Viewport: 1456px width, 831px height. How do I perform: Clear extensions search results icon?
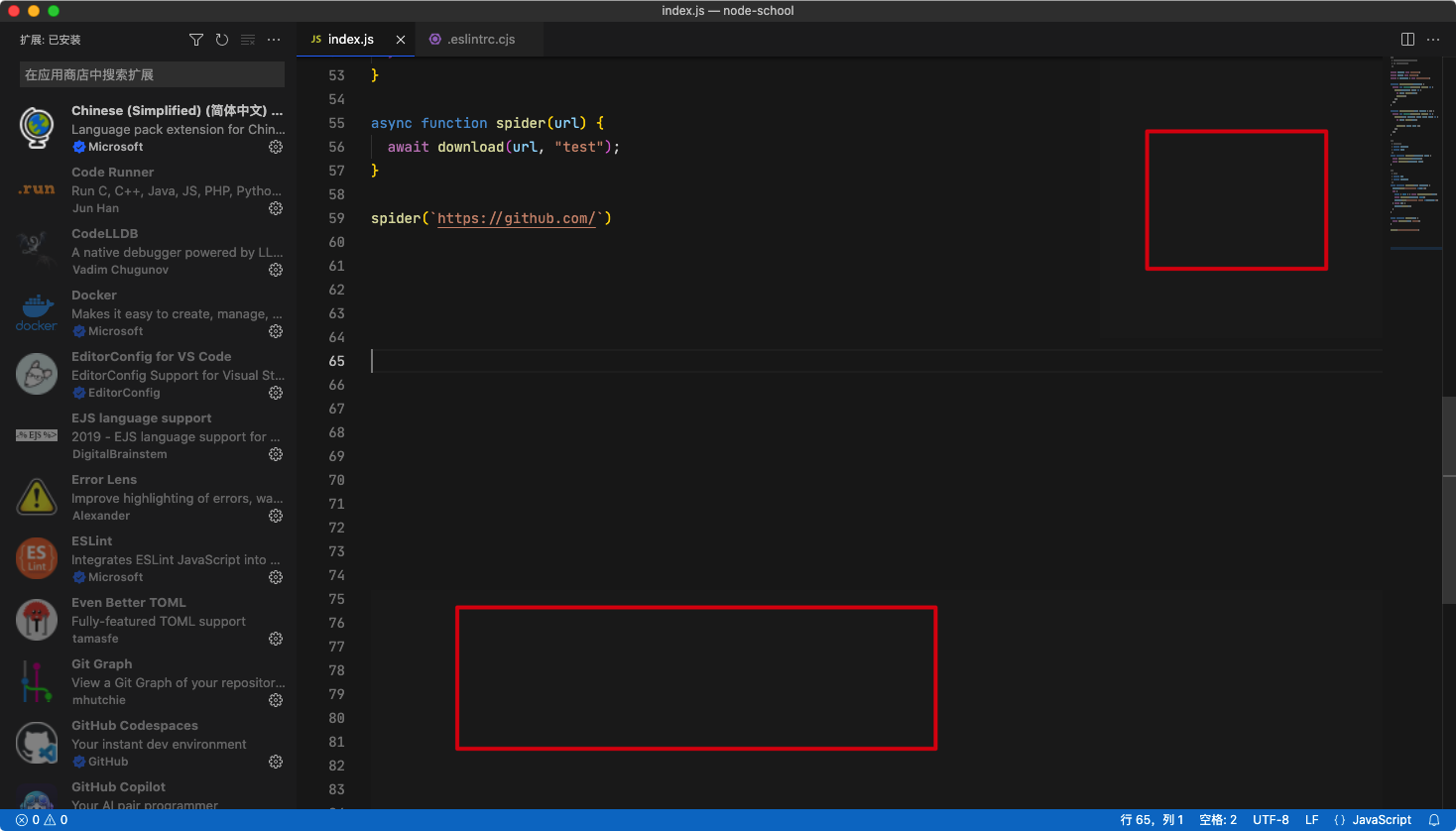(x=247, y=40)
